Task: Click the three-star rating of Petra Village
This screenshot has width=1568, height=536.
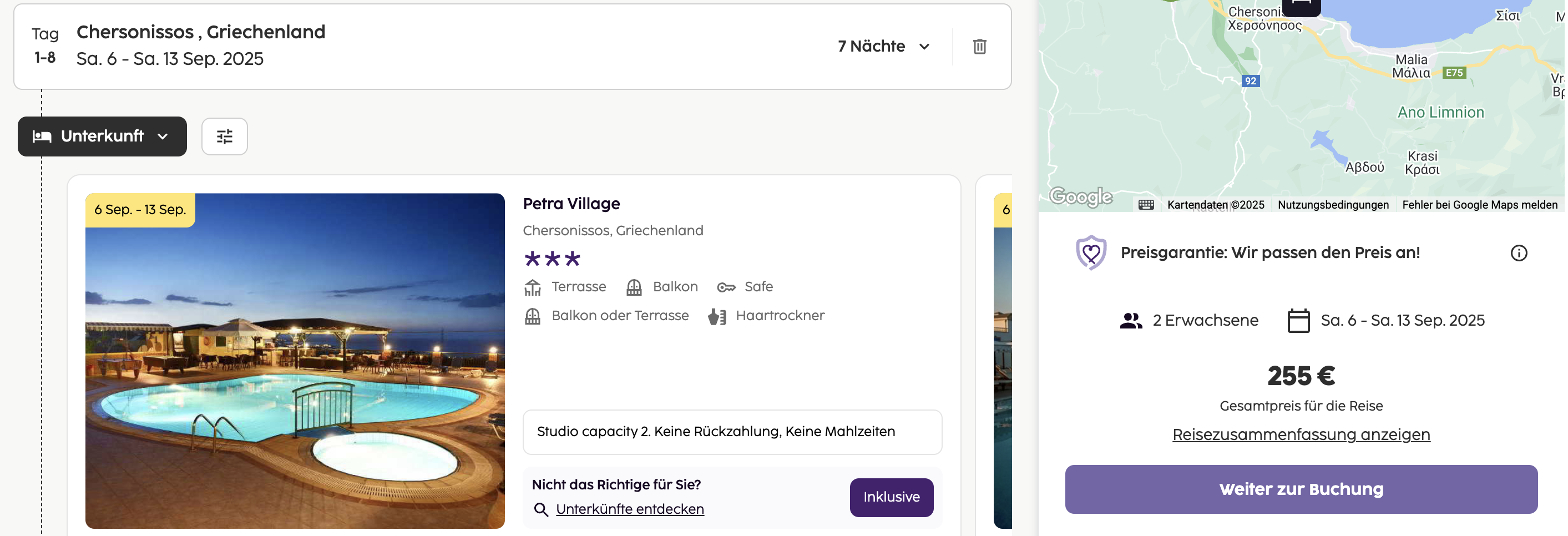Action: tap(552, 259)
